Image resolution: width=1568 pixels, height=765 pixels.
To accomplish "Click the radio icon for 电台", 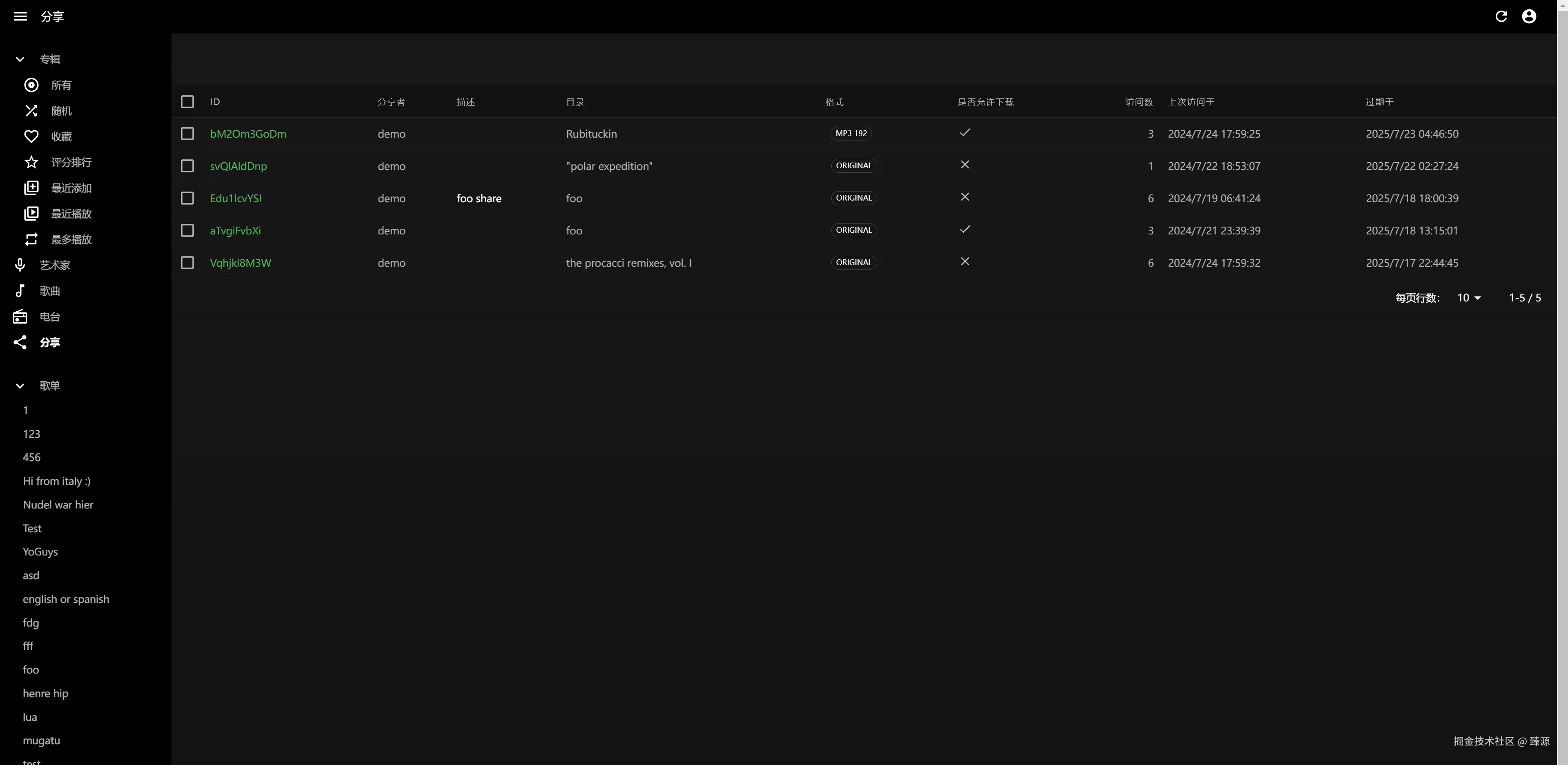I will click(20, 317).
